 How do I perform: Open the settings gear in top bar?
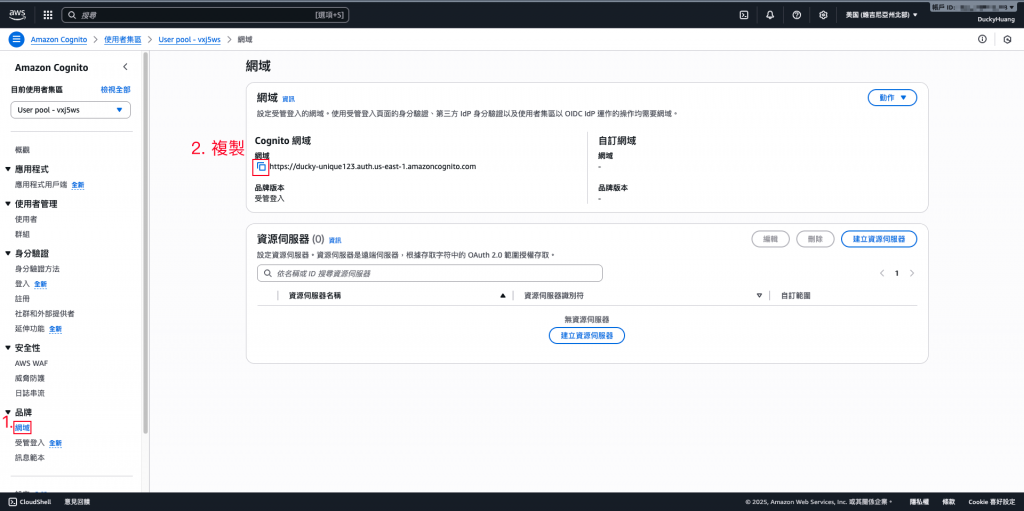point(823,14)
